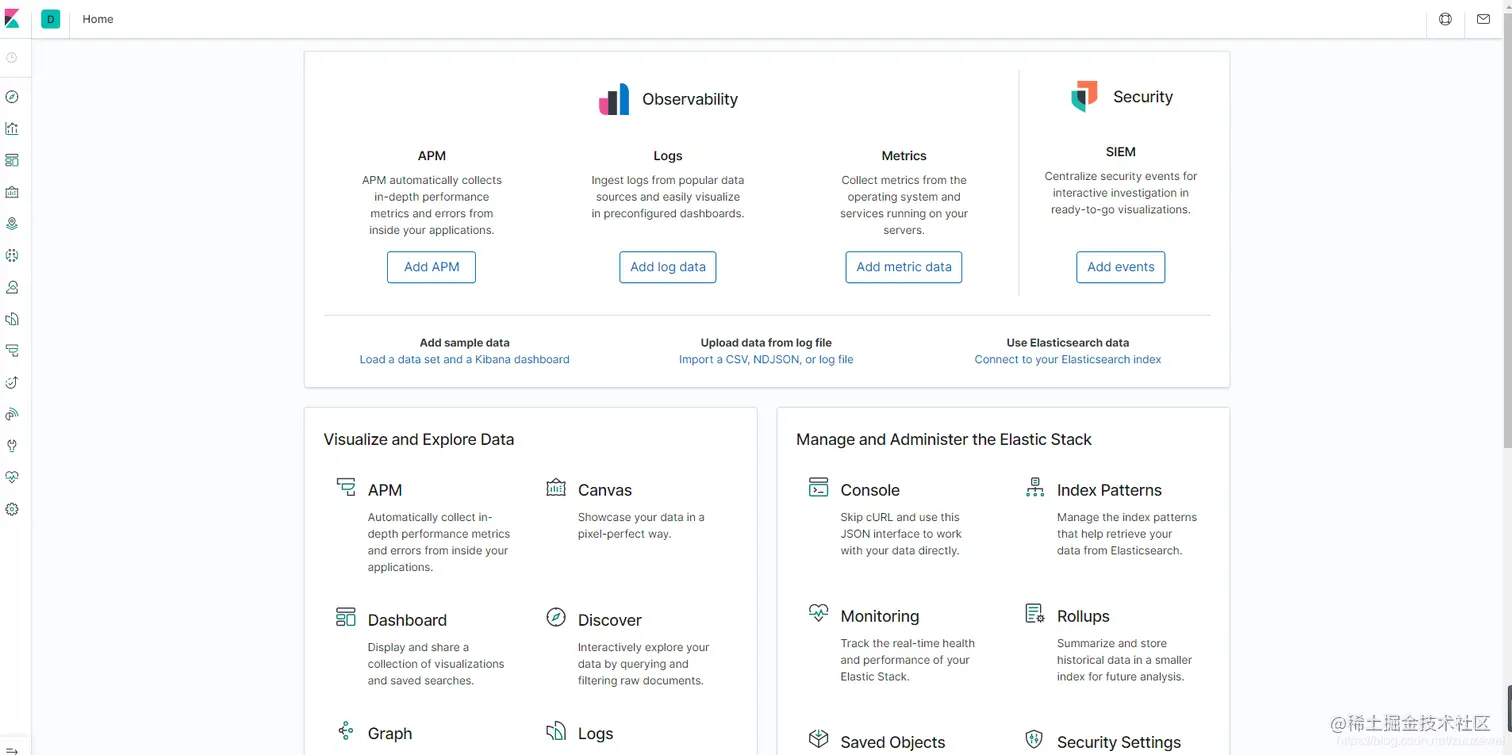The image size is (1512, 755).
Task: Open Maps from the sidebar pin icon
Action: tap(12, 224)
